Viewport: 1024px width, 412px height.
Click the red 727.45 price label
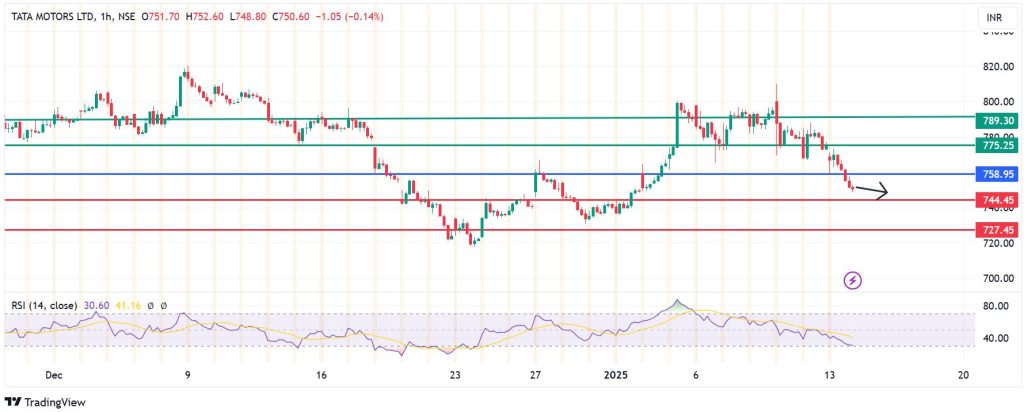[x=998, y=230]
